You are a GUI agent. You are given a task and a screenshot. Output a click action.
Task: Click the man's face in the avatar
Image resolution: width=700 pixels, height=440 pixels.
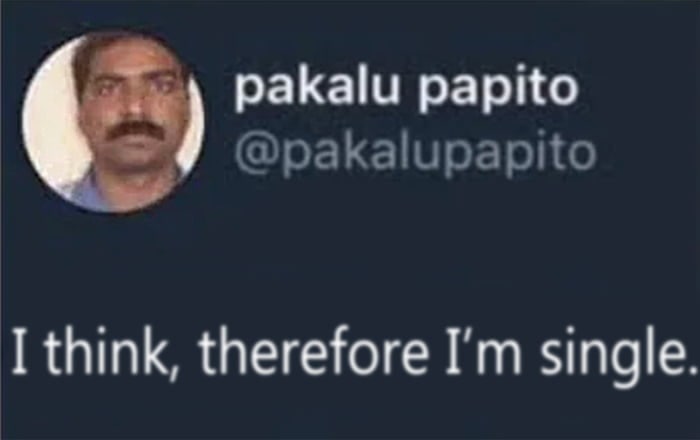click(x=129, y=105)
